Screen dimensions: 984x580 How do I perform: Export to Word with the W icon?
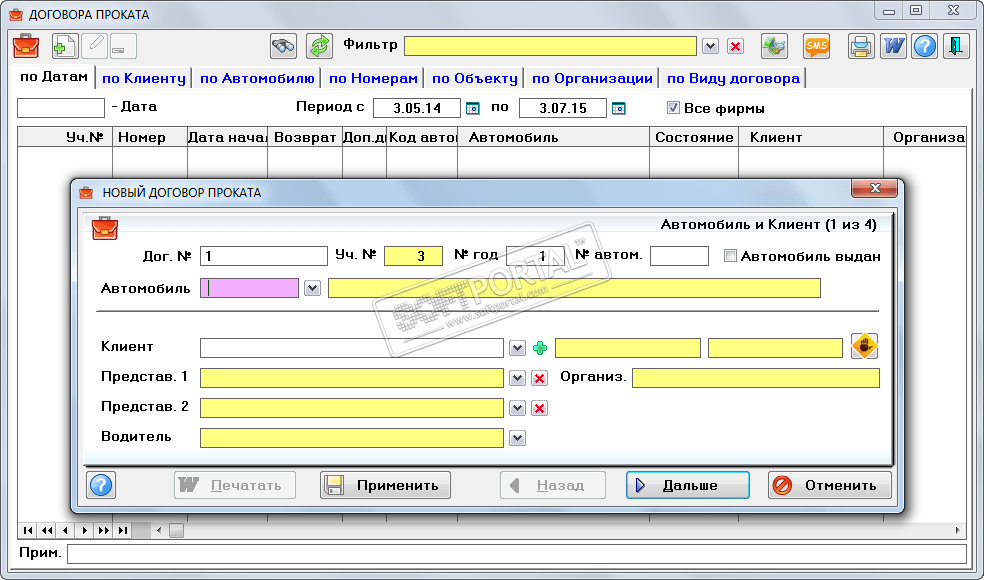893,46
